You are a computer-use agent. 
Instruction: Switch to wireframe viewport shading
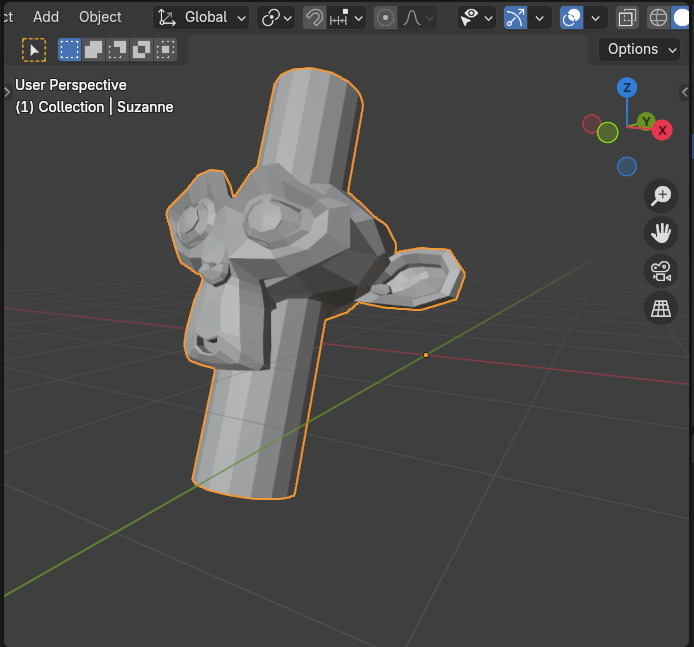(x=658, y=18)
